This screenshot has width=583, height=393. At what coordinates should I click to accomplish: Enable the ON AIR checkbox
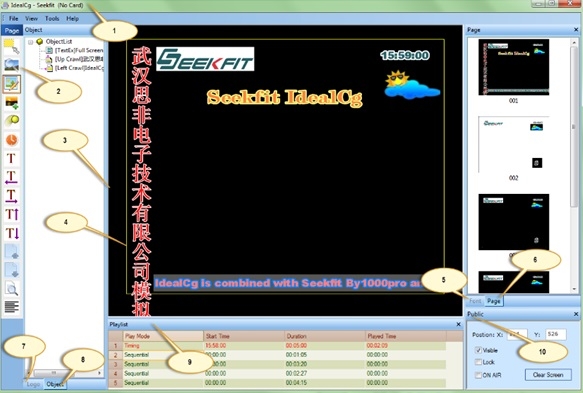pos(479,375)
